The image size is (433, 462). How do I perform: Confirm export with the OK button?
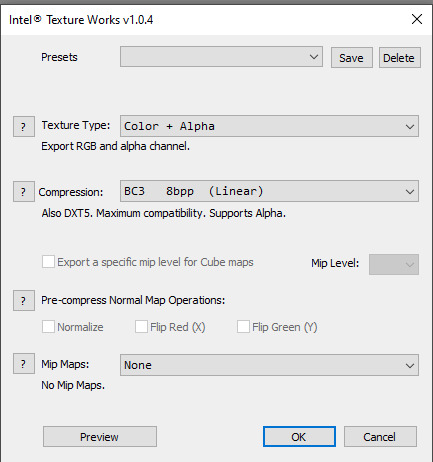coord(299,437)
